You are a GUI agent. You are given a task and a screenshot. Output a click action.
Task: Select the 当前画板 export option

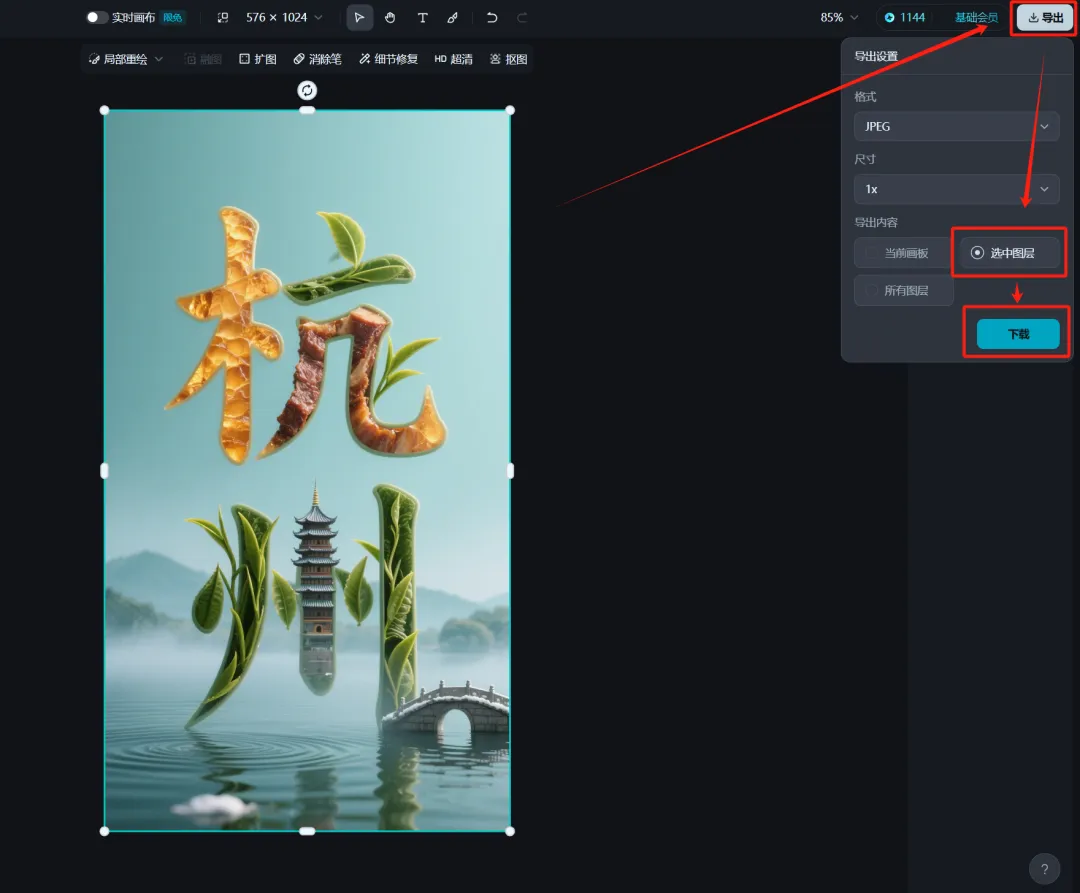[904, 253]
